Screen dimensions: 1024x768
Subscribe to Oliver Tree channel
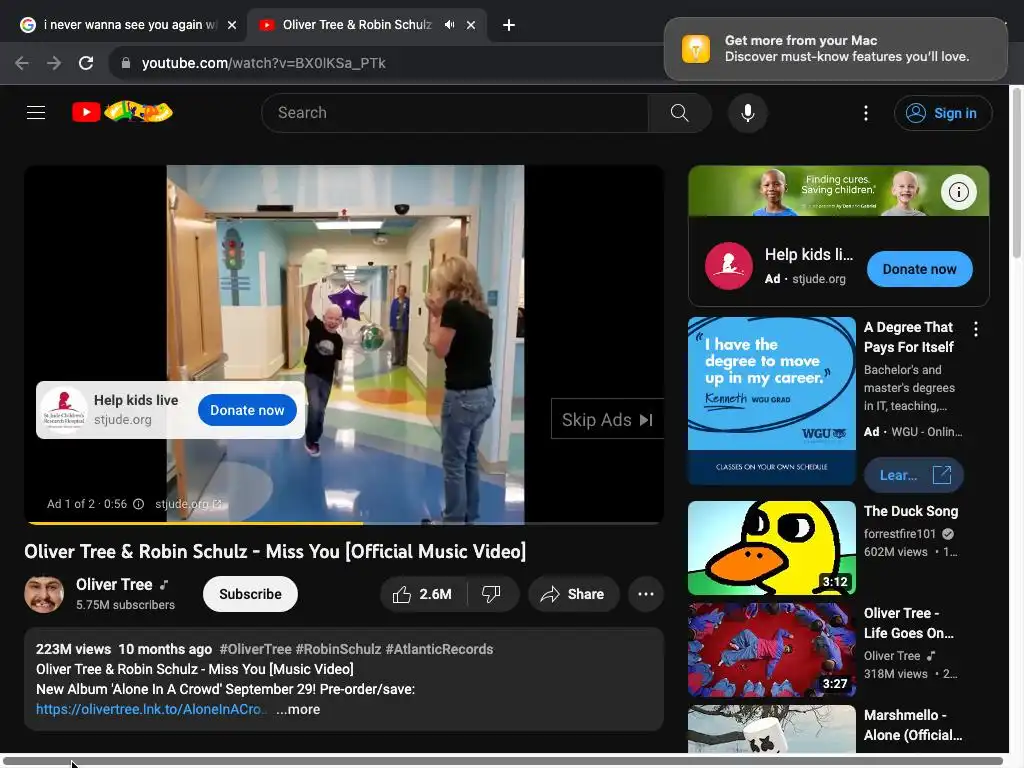tap(250, 594)
